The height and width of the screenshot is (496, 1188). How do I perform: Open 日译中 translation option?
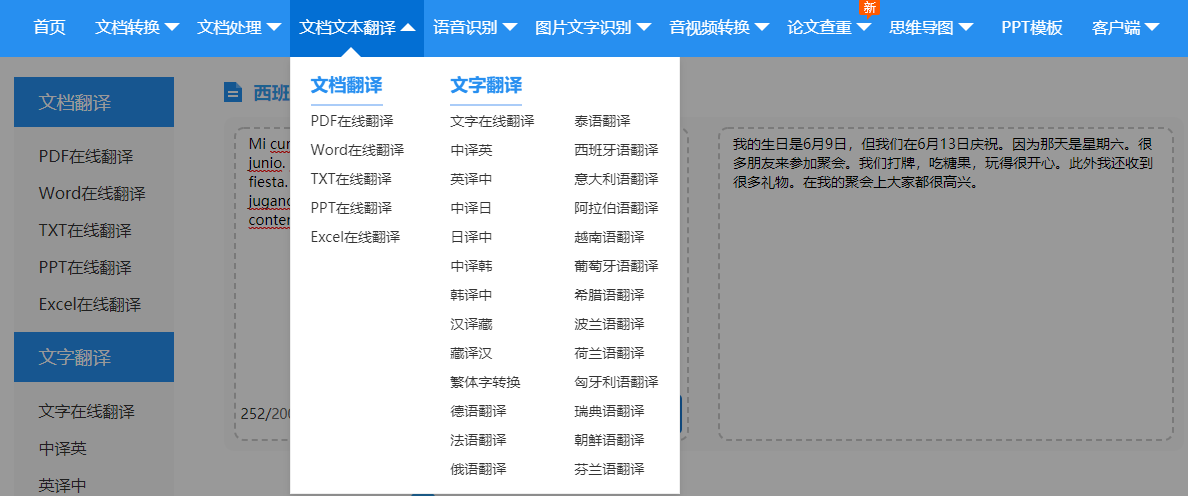(x=471, y=237)
